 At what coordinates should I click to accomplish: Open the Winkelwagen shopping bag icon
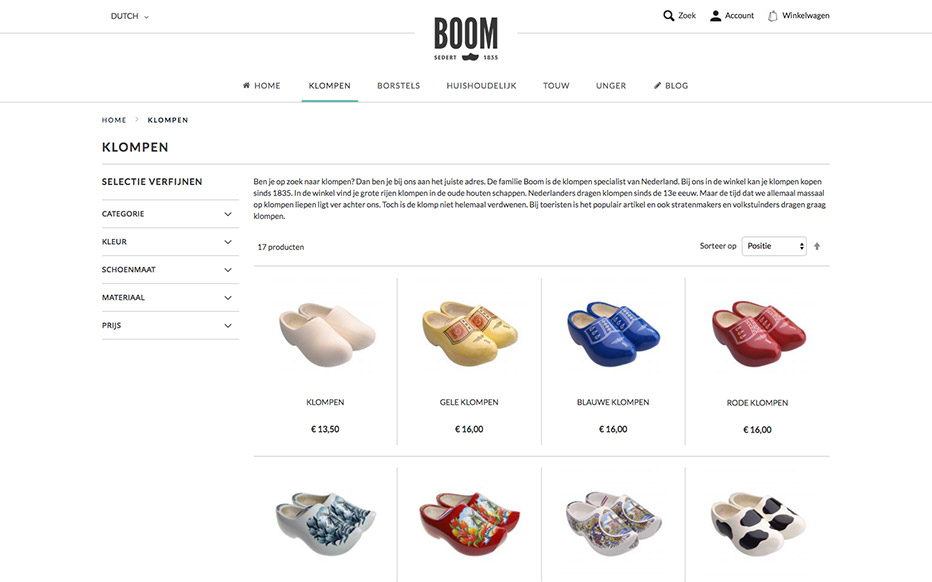(772, 15)
